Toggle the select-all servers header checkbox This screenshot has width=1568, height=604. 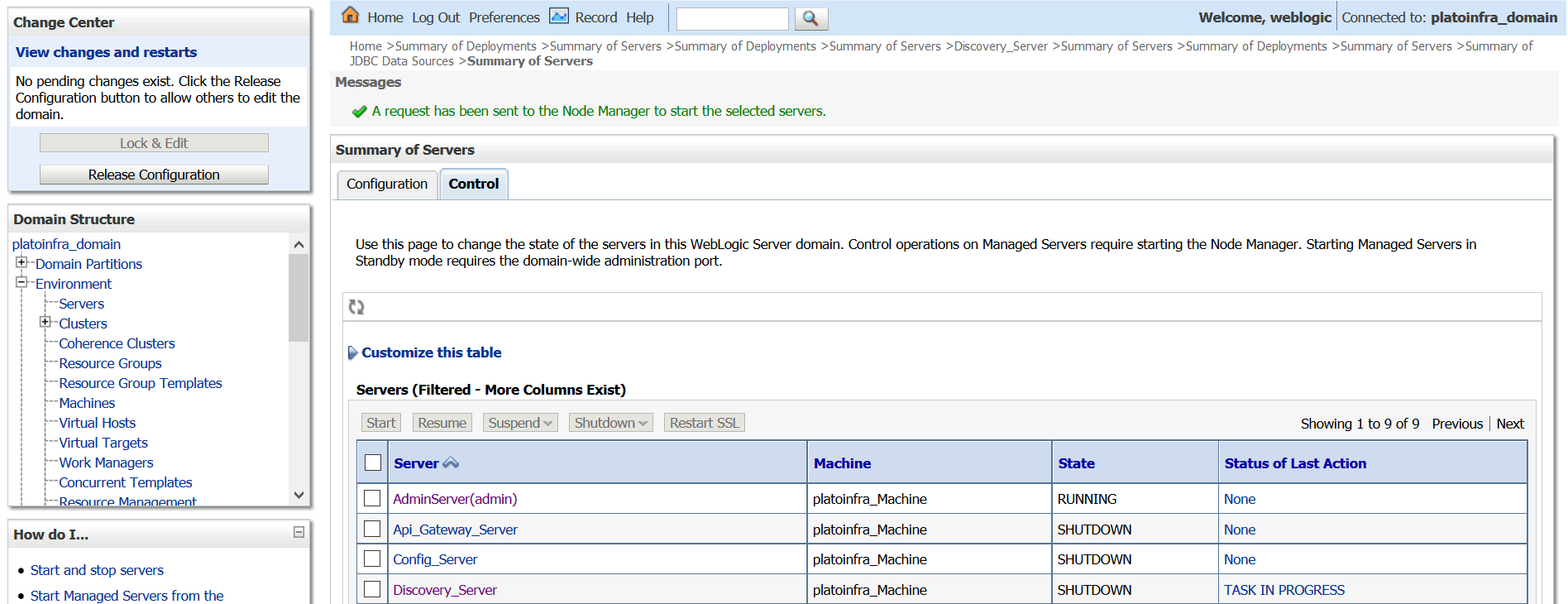373,463
